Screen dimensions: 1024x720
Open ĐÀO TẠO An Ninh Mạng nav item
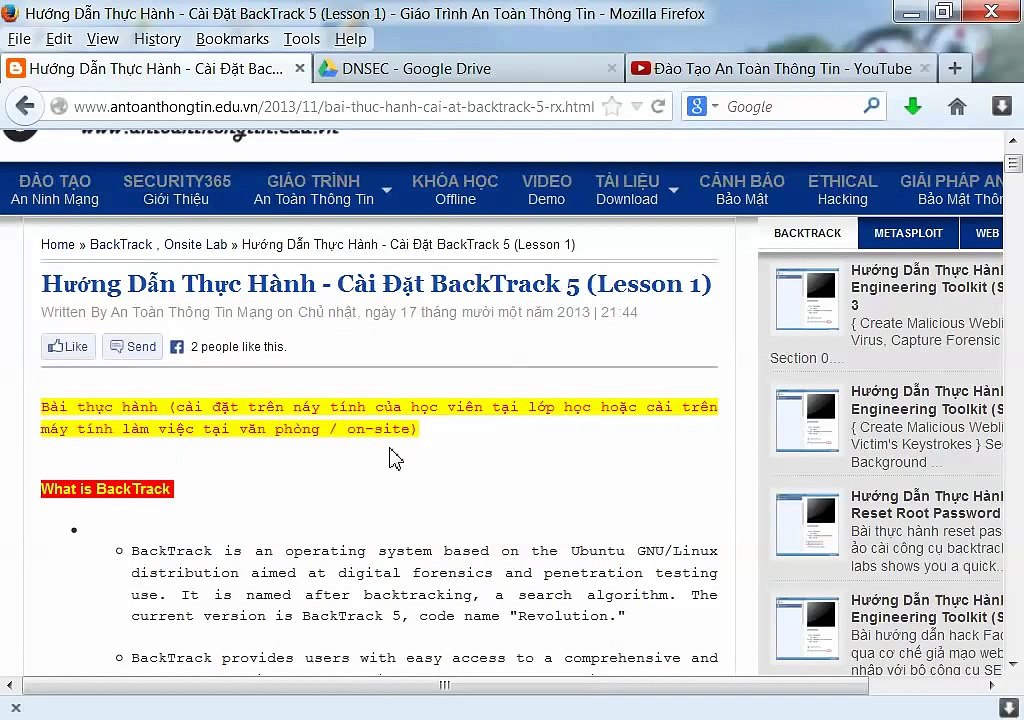point(55,189)
